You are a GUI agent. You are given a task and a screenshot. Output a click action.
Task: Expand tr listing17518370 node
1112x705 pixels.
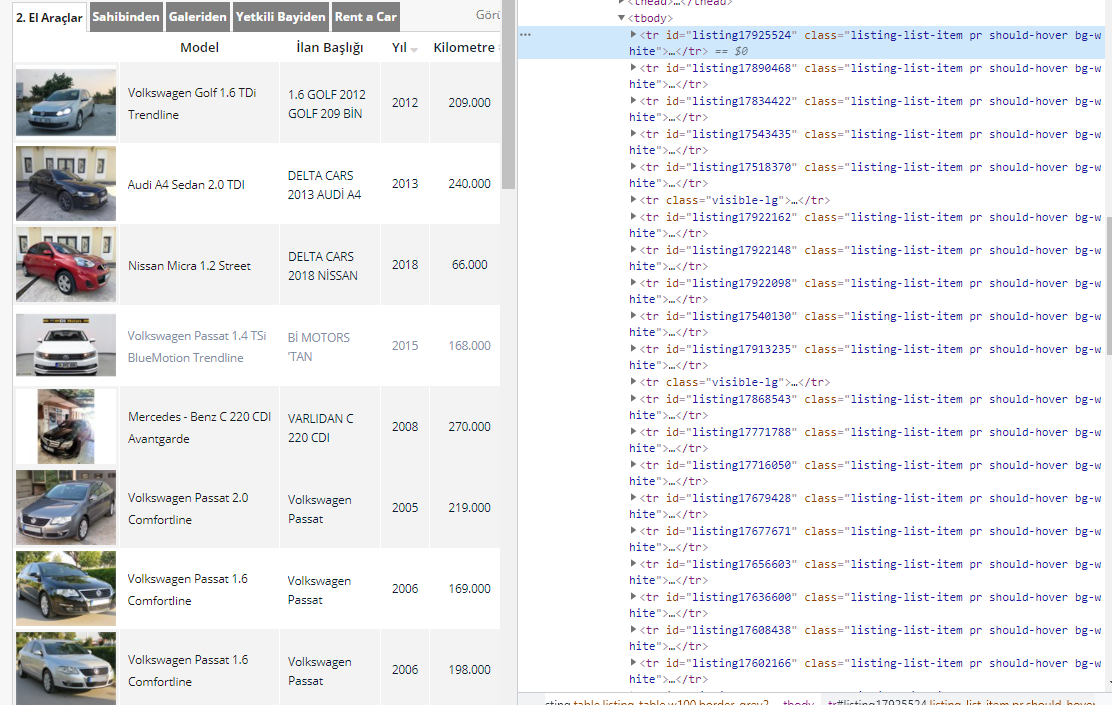pyautogui.click(x=633, y=167)
